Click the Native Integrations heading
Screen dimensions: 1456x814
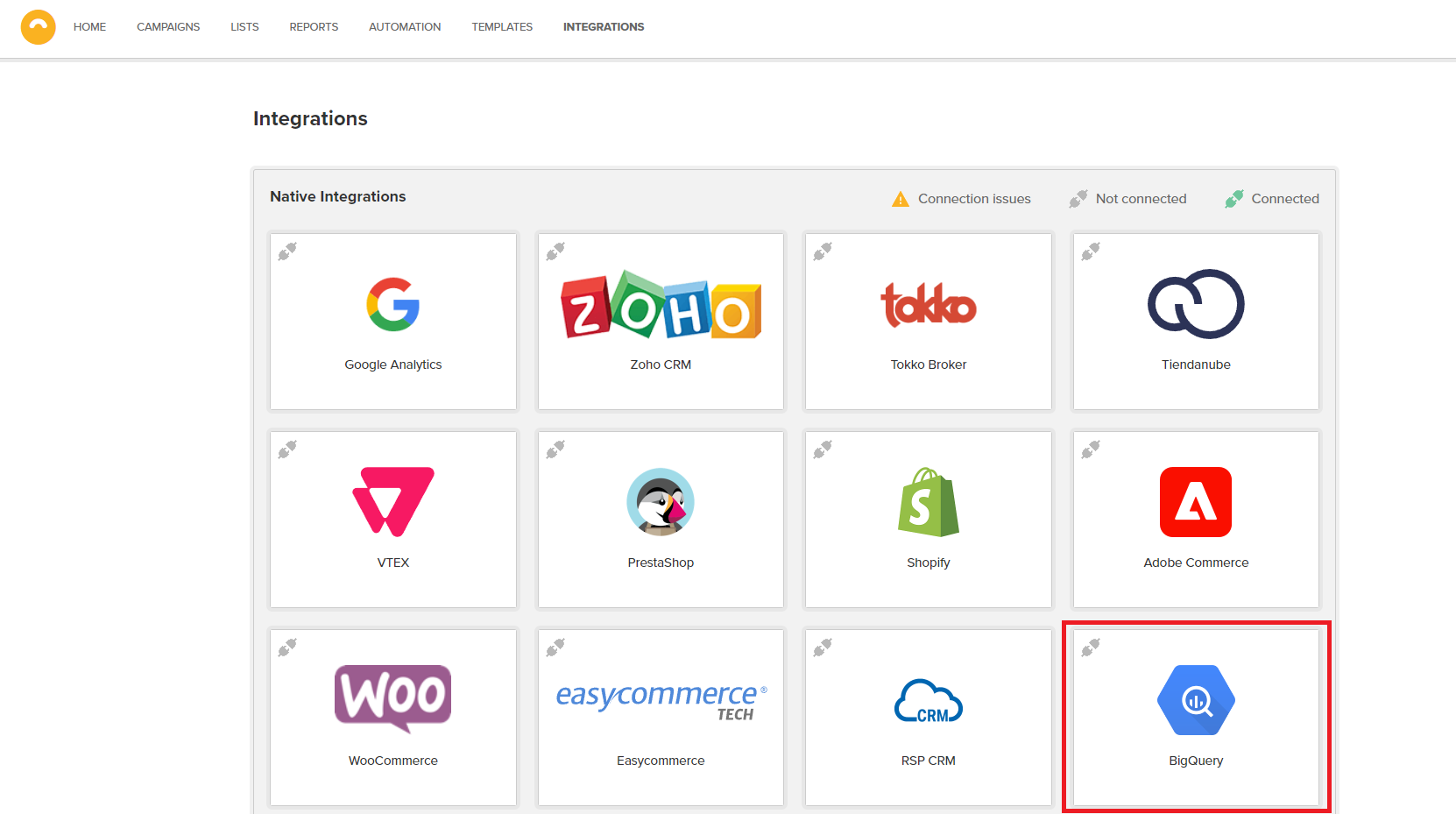click(x=338, y=196)
